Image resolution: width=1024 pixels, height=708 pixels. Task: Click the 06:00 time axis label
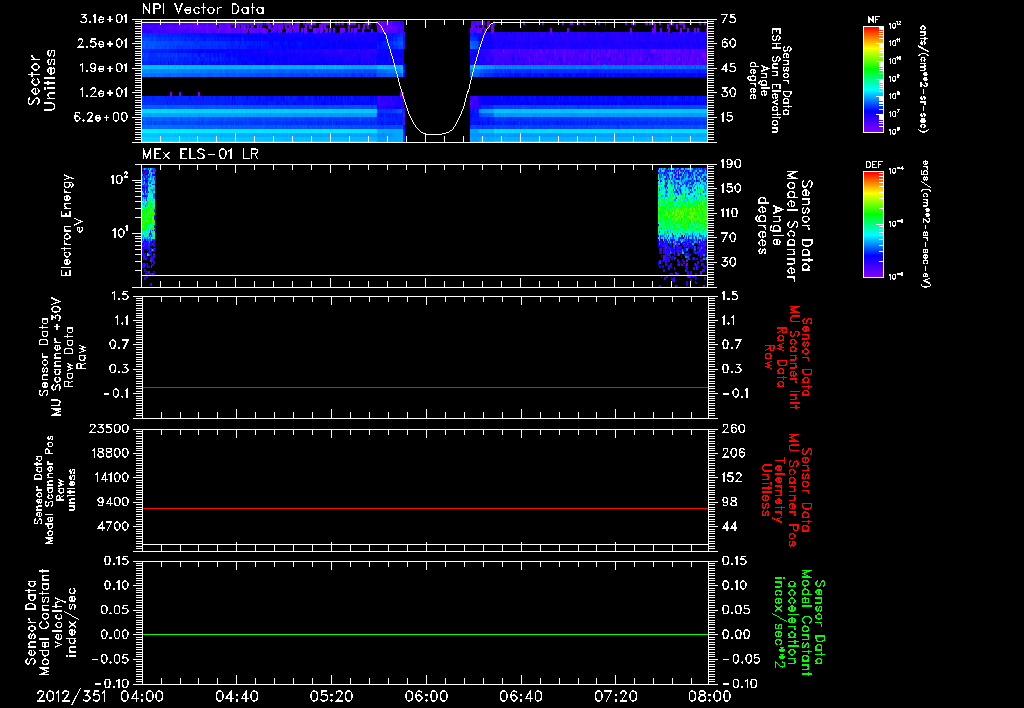click(426, 696)
